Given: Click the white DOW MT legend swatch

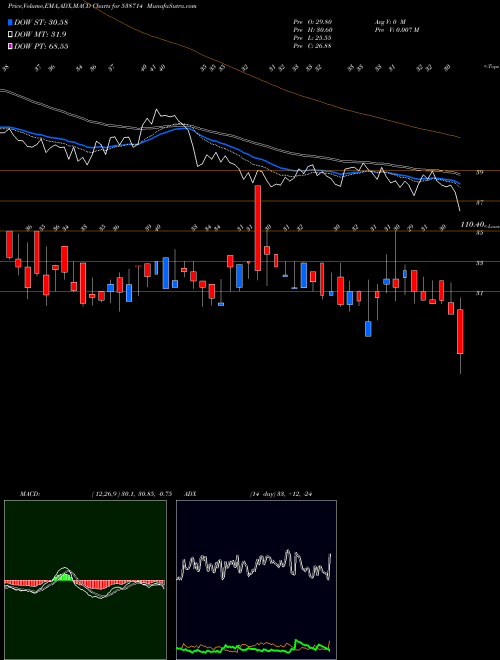Looking at the screenshot, I should click(x=11, y=35).
